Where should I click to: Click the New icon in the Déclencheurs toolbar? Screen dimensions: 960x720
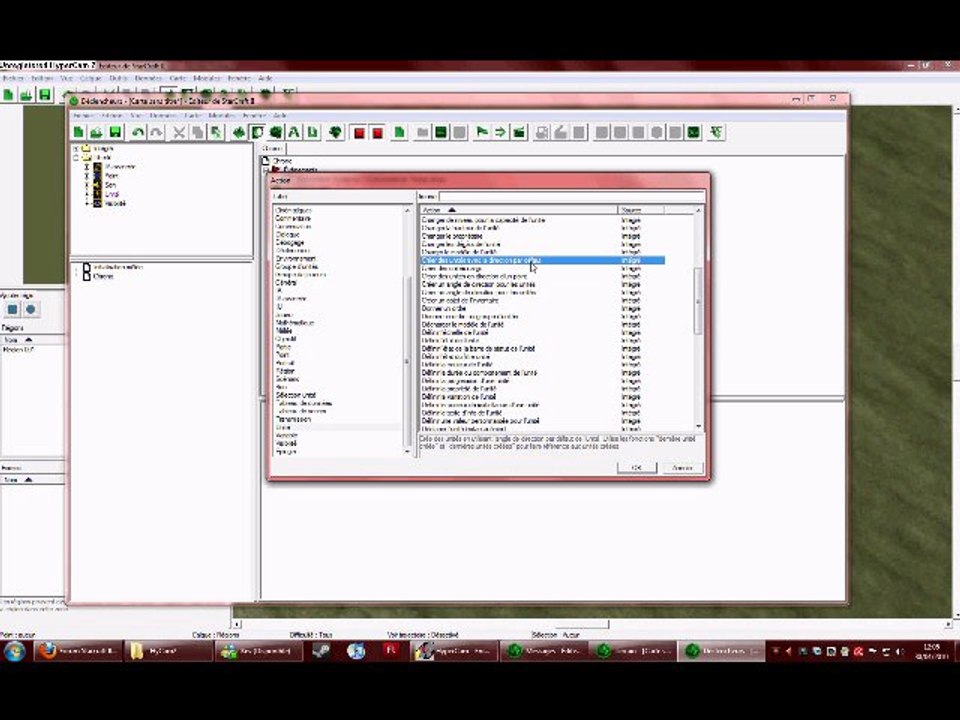(78, 132)
